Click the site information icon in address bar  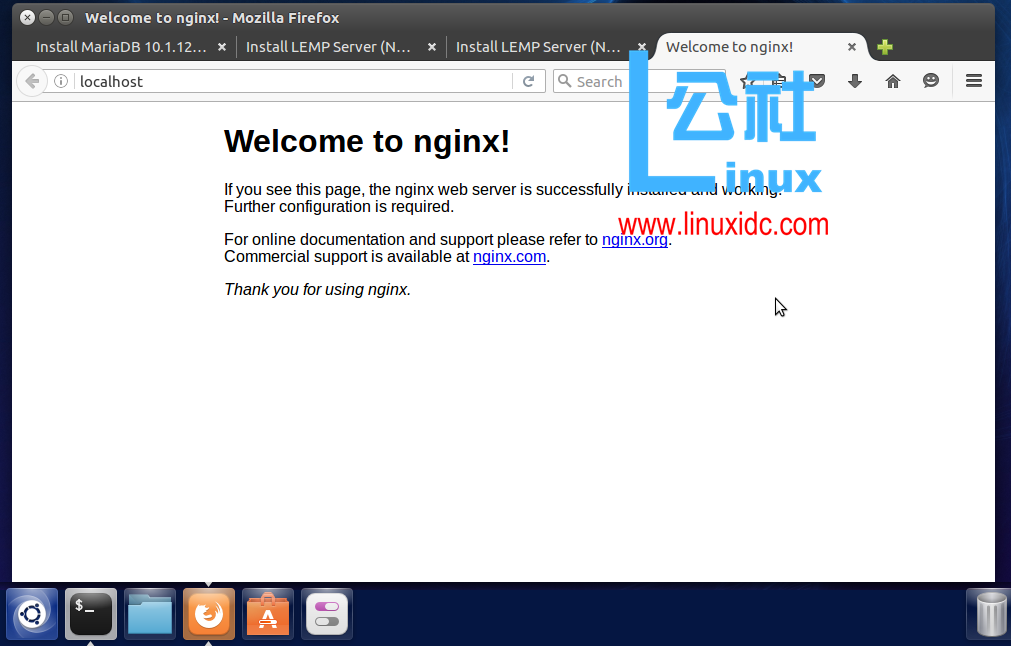(x=63, y=81)
